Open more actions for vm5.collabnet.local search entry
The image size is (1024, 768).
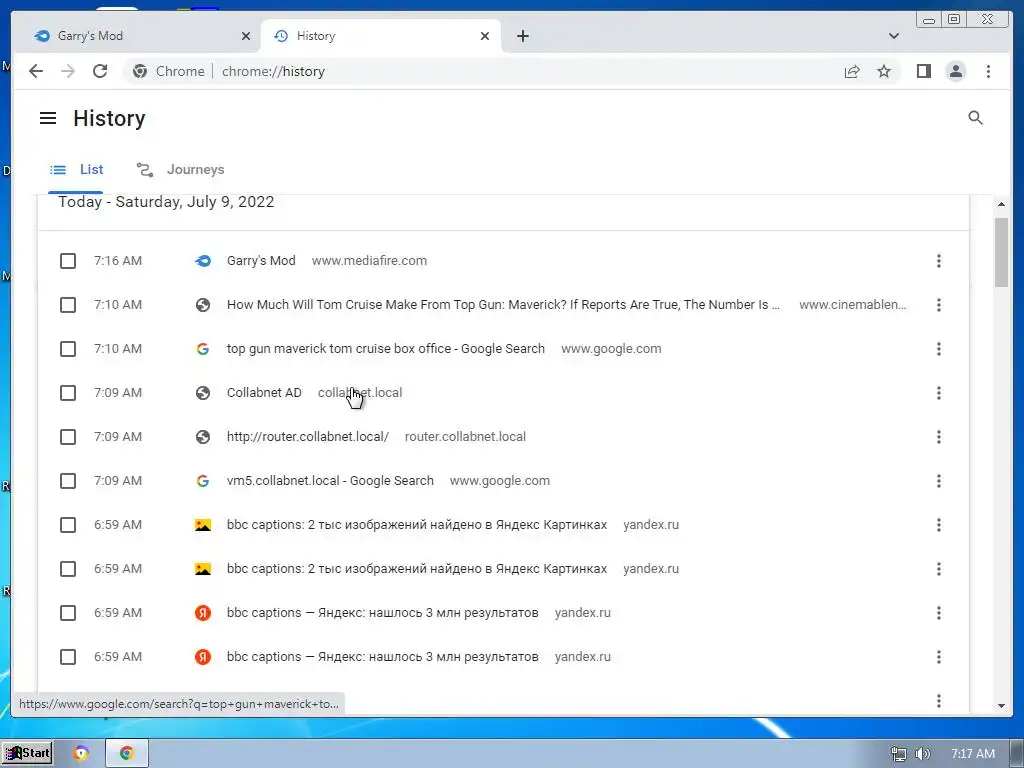(x=938, y=481)
